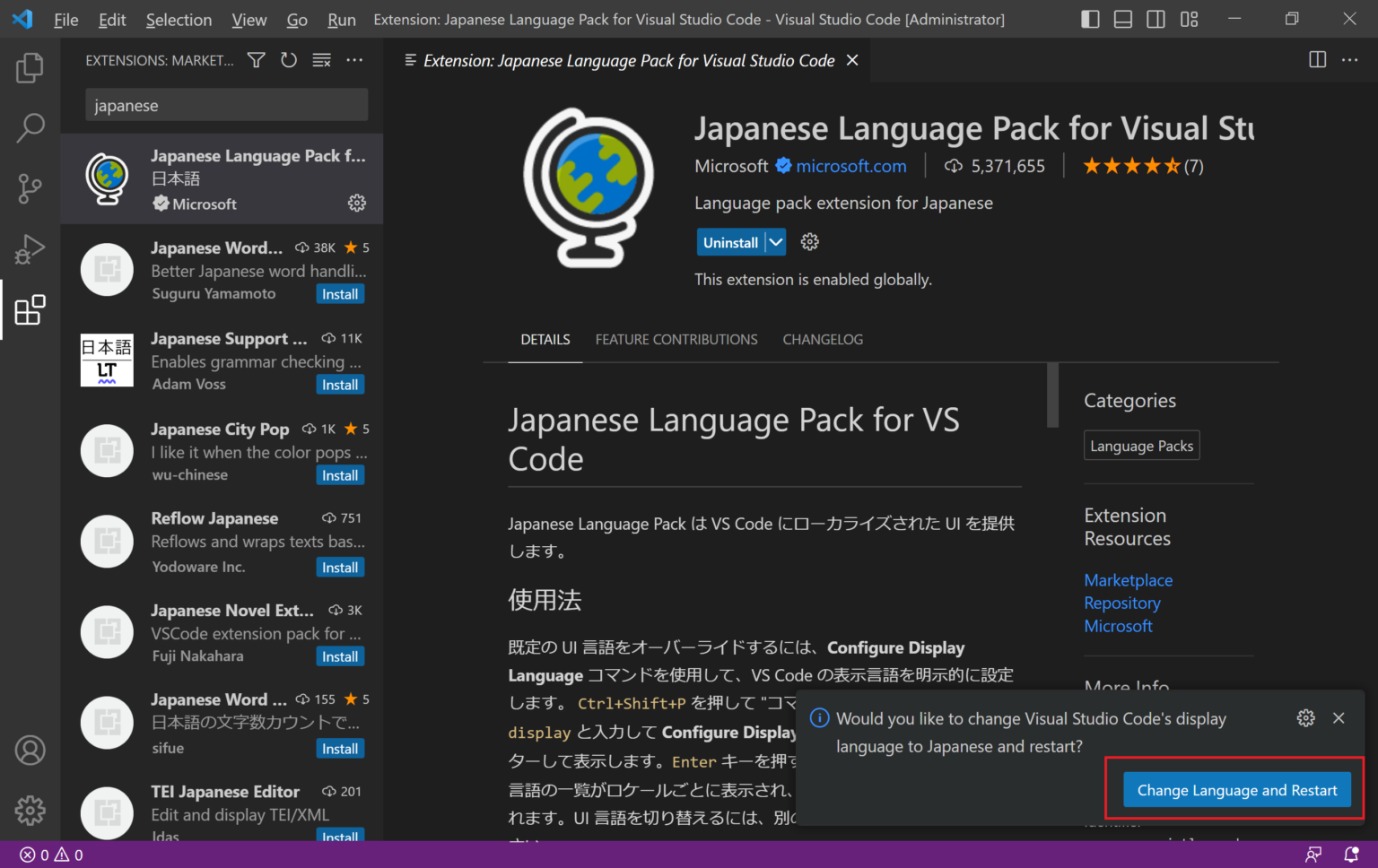Open the Source Control view

pos(30,188)
